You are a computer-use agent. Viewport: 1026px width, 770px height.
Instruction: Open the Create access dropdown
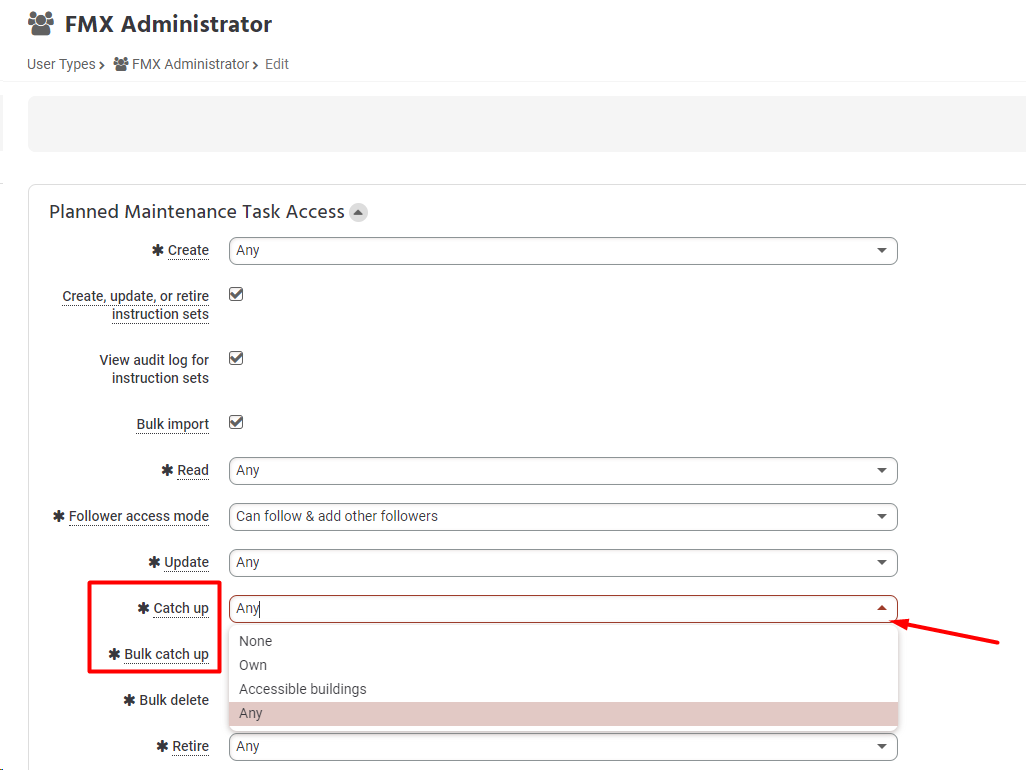pyautogui.click(x=562, y=250)
